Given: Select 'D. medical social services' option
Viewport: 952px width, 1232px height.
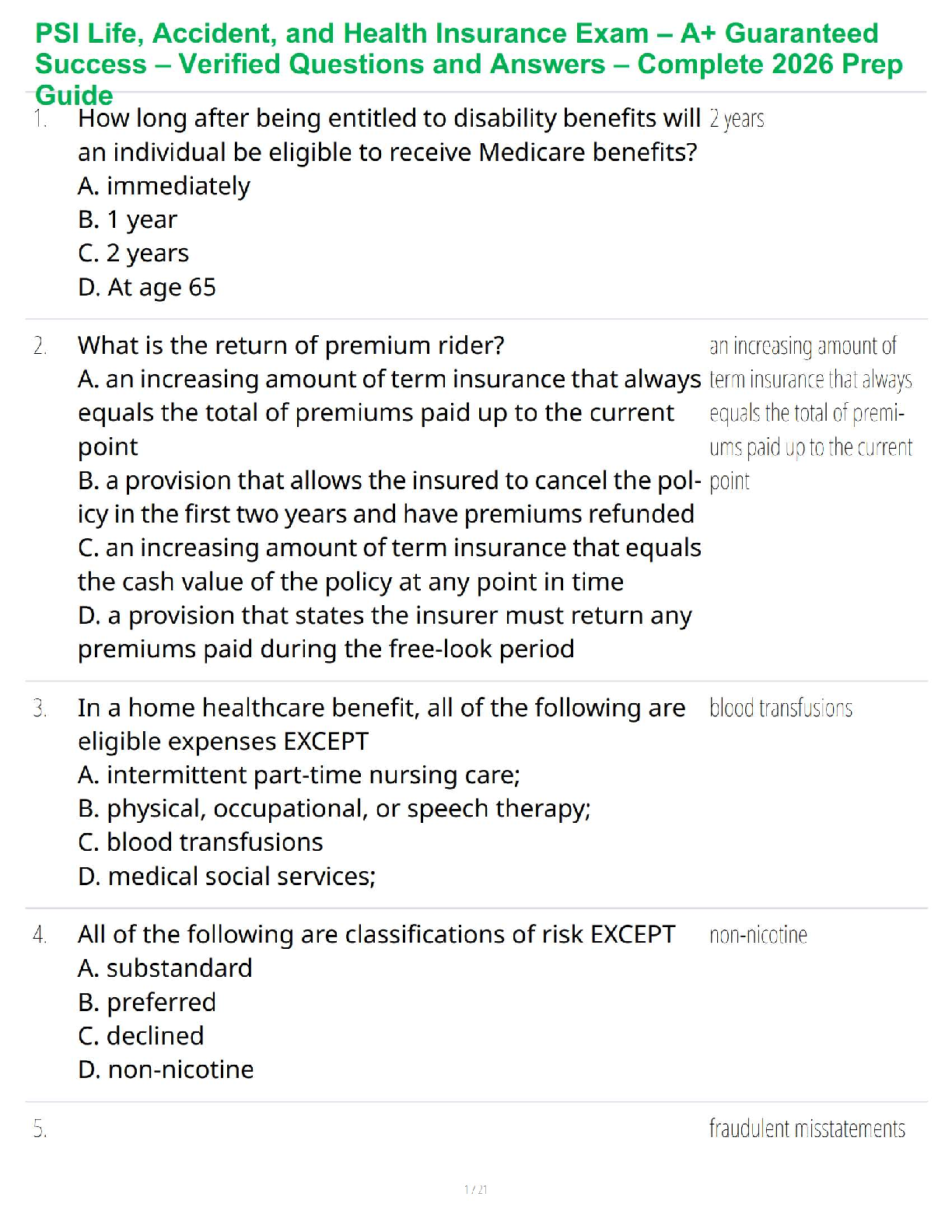Looking at the screenshot, I should [227, 877].
